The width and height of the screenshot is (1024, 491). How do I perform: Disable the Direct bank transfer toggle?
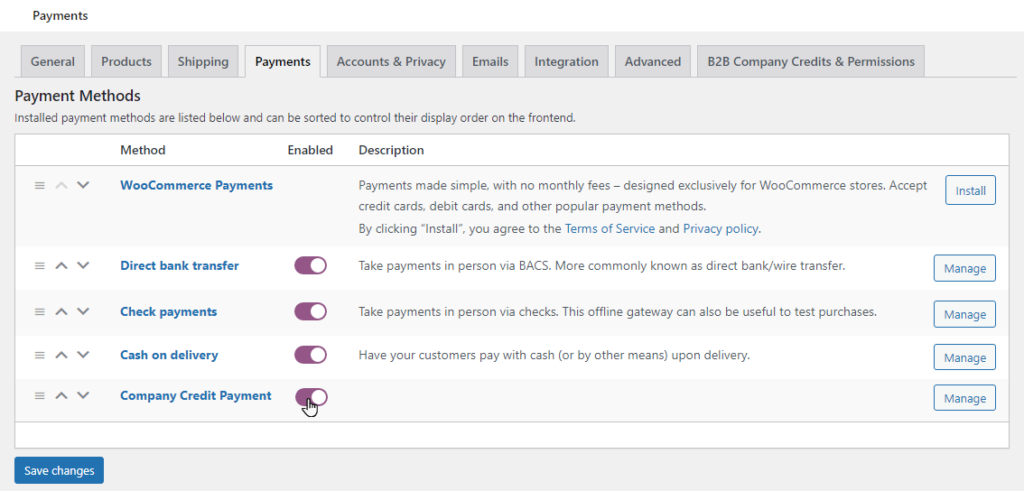tap(310, 266)
